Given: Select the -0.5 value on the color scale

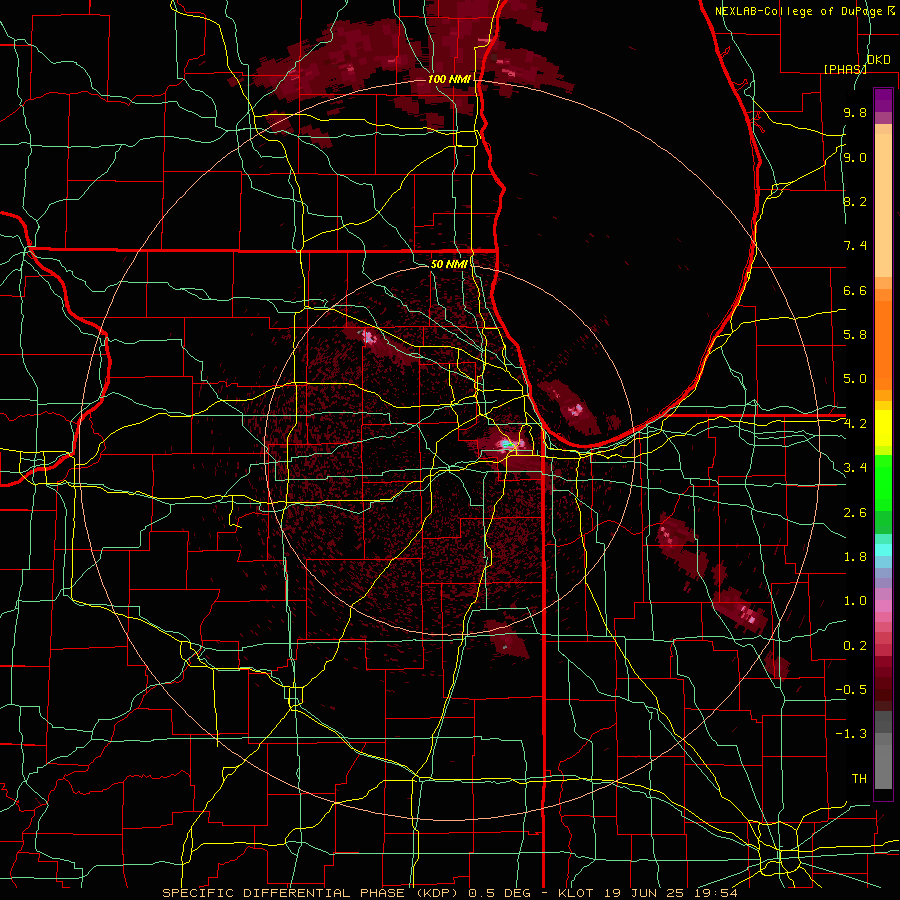Looking at the screenshot, I should (x=851, y=690).
